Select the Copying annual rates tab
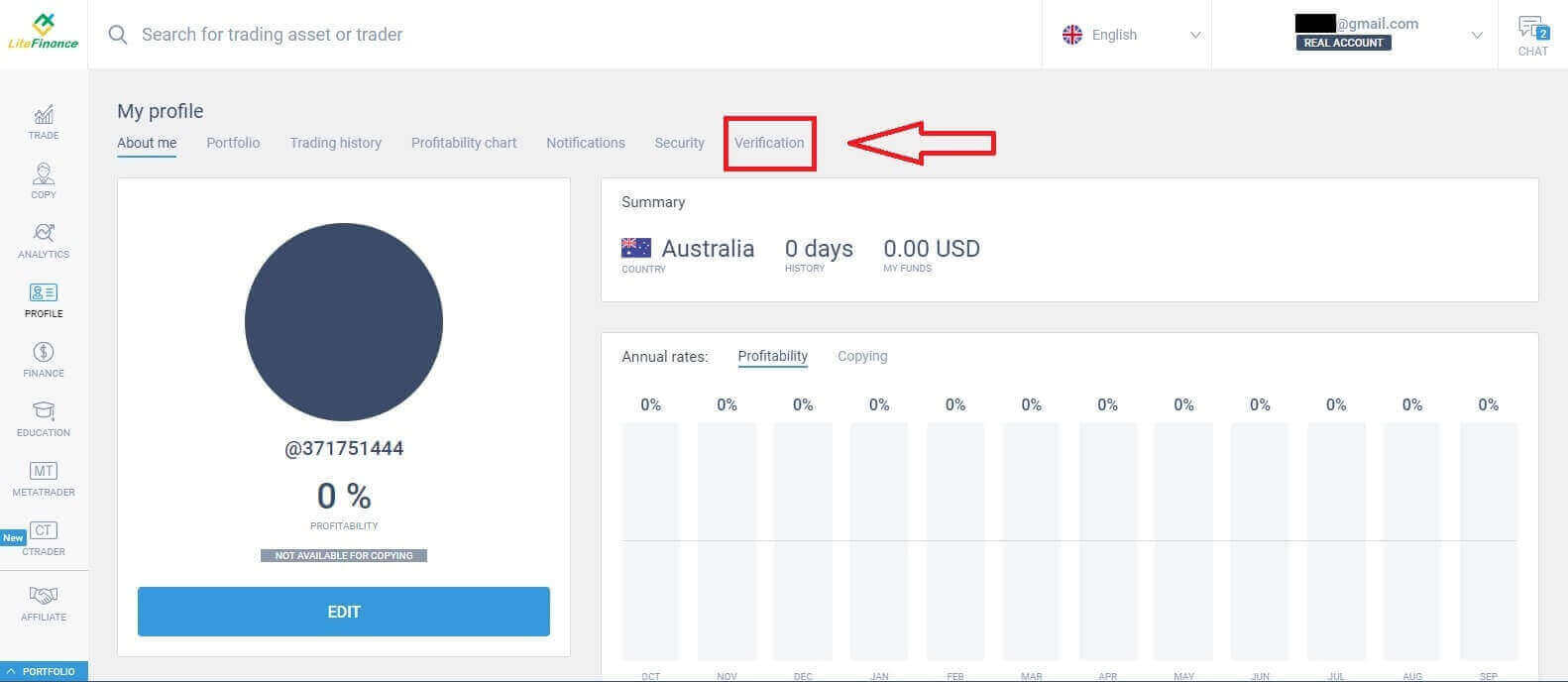The image size is (1568, 682). (862, 356)
